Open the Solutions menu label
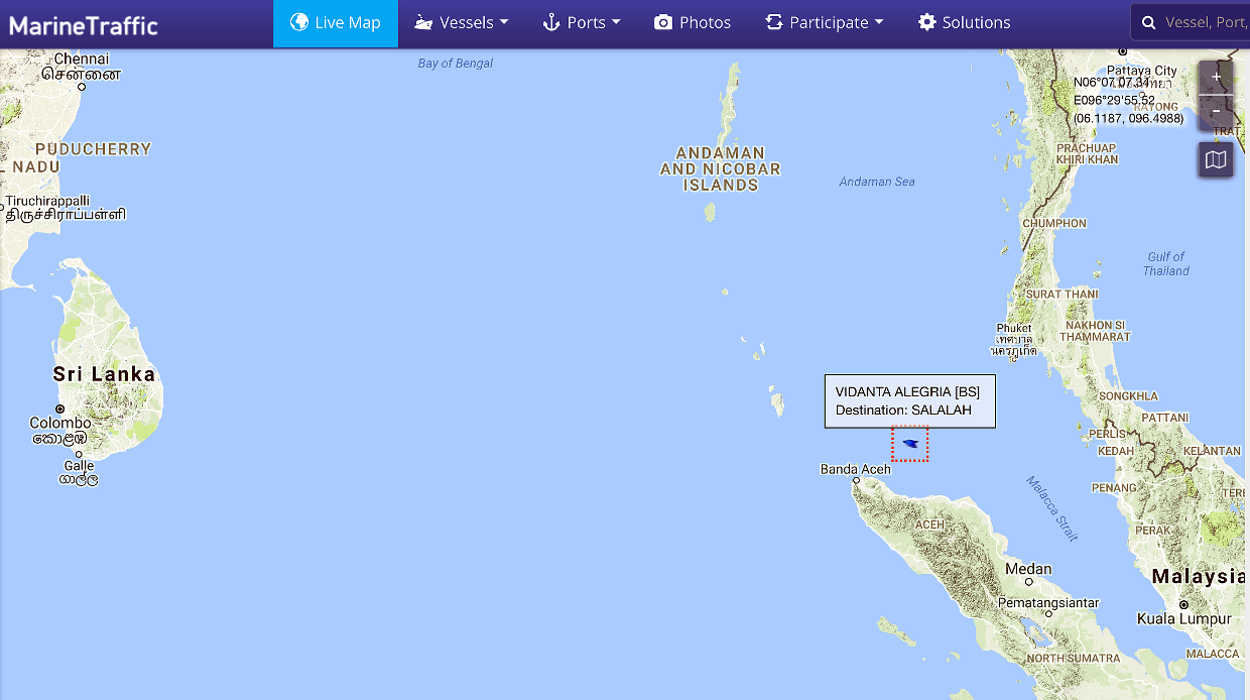Screen dimensions: 1250x700 click(976, 22)
